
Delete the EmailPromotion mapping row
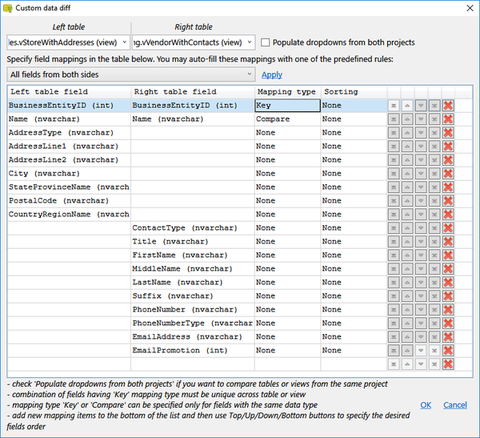(x=448, y=350)
